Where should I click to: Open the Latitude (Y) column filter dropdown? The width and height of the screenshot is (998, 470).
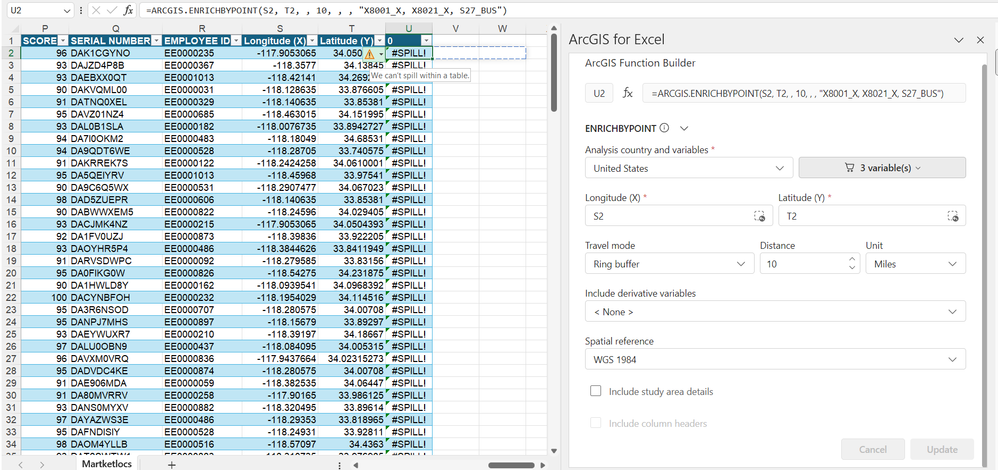point(380,41)
